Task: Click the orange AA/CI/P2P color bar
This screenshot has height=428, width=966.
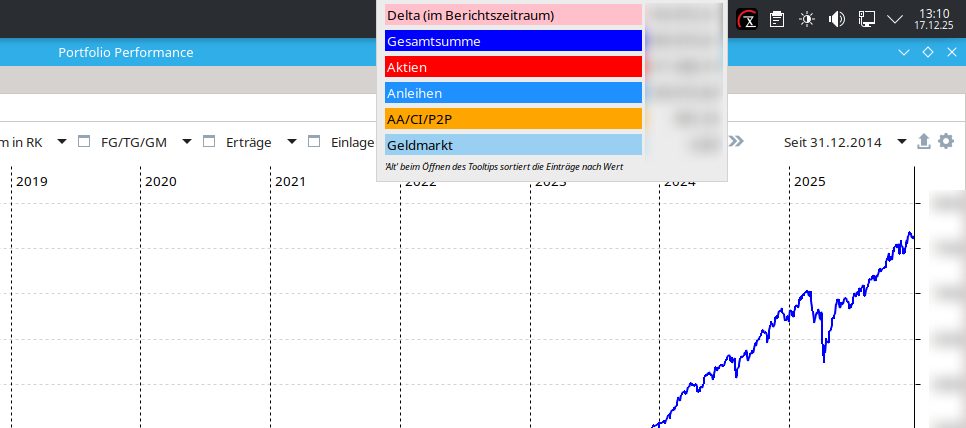Action: point(512,119)
